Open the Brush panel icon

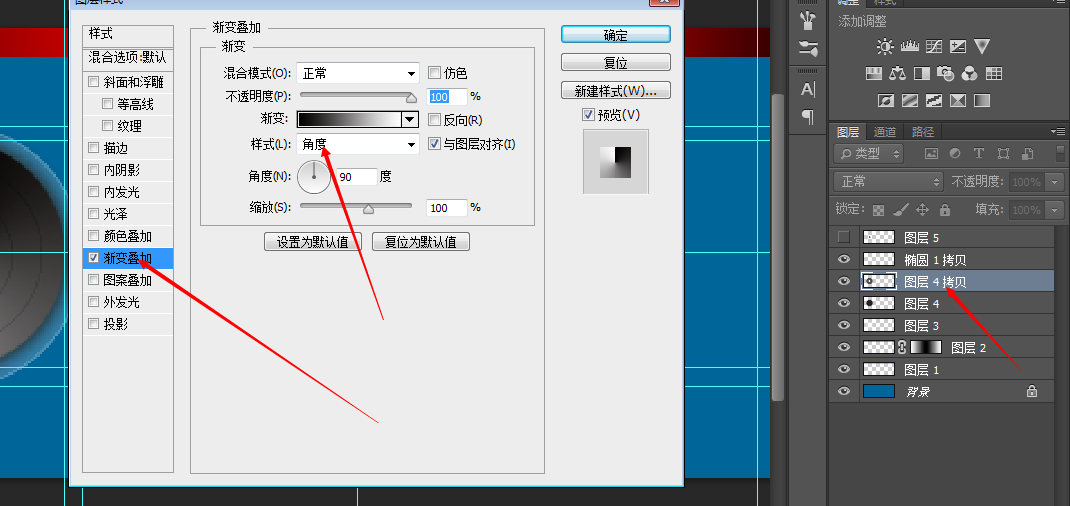point(808,48)
